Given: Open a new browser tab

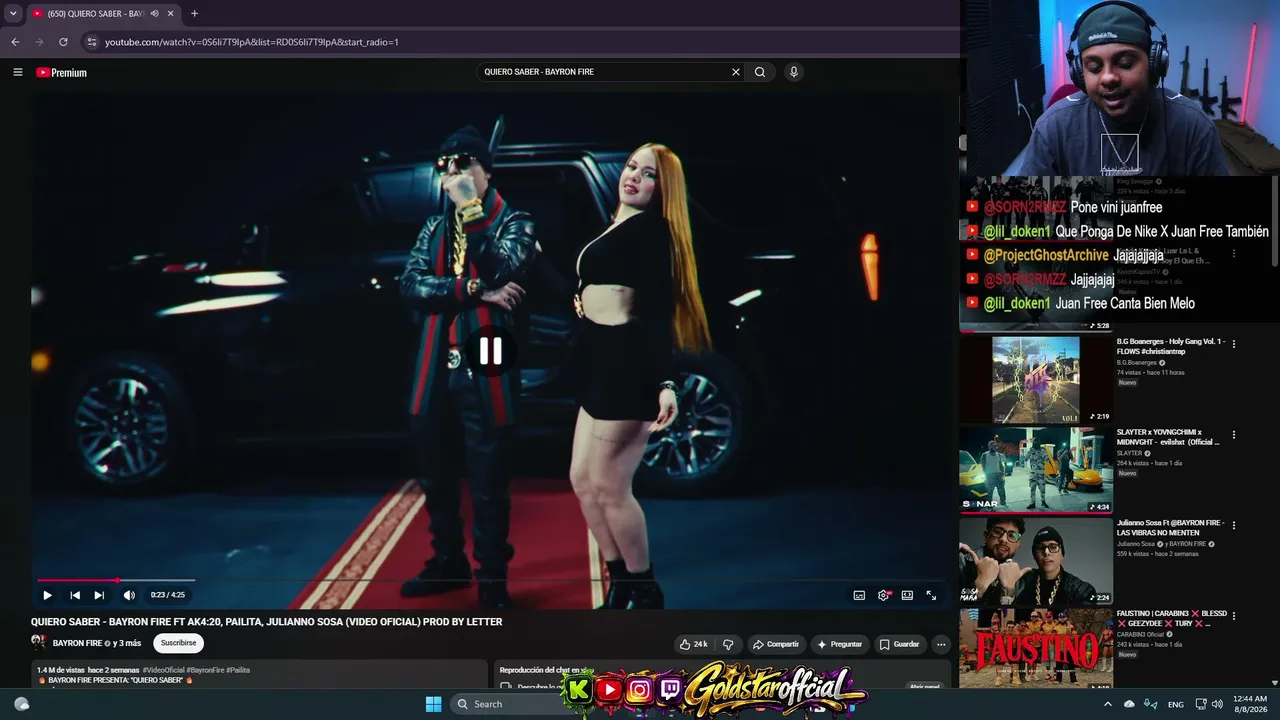Looking at the screenshot, I should tap(194, 13).
